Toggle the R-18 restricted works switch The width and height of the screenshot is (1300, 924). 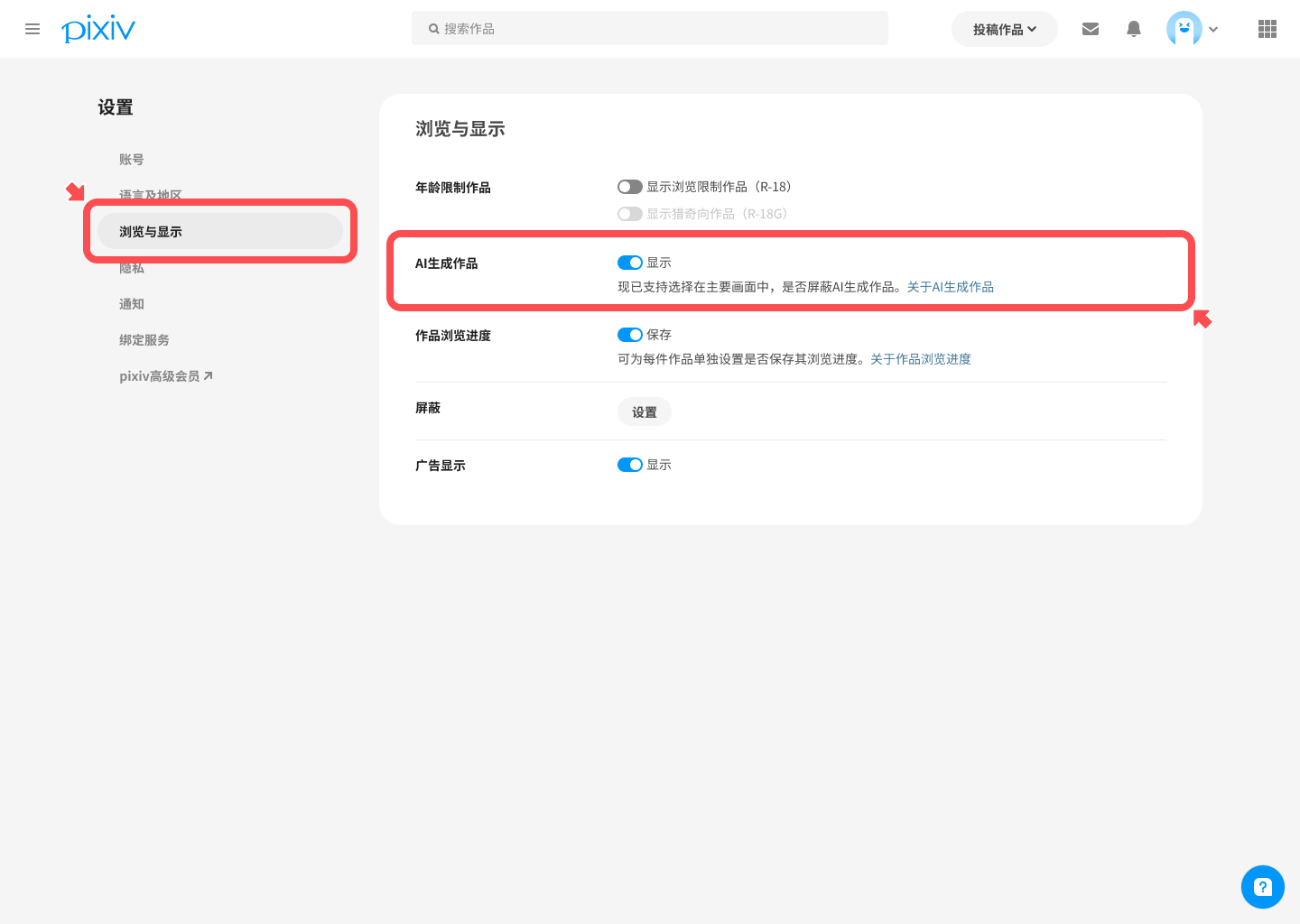[x=630, y=187]
